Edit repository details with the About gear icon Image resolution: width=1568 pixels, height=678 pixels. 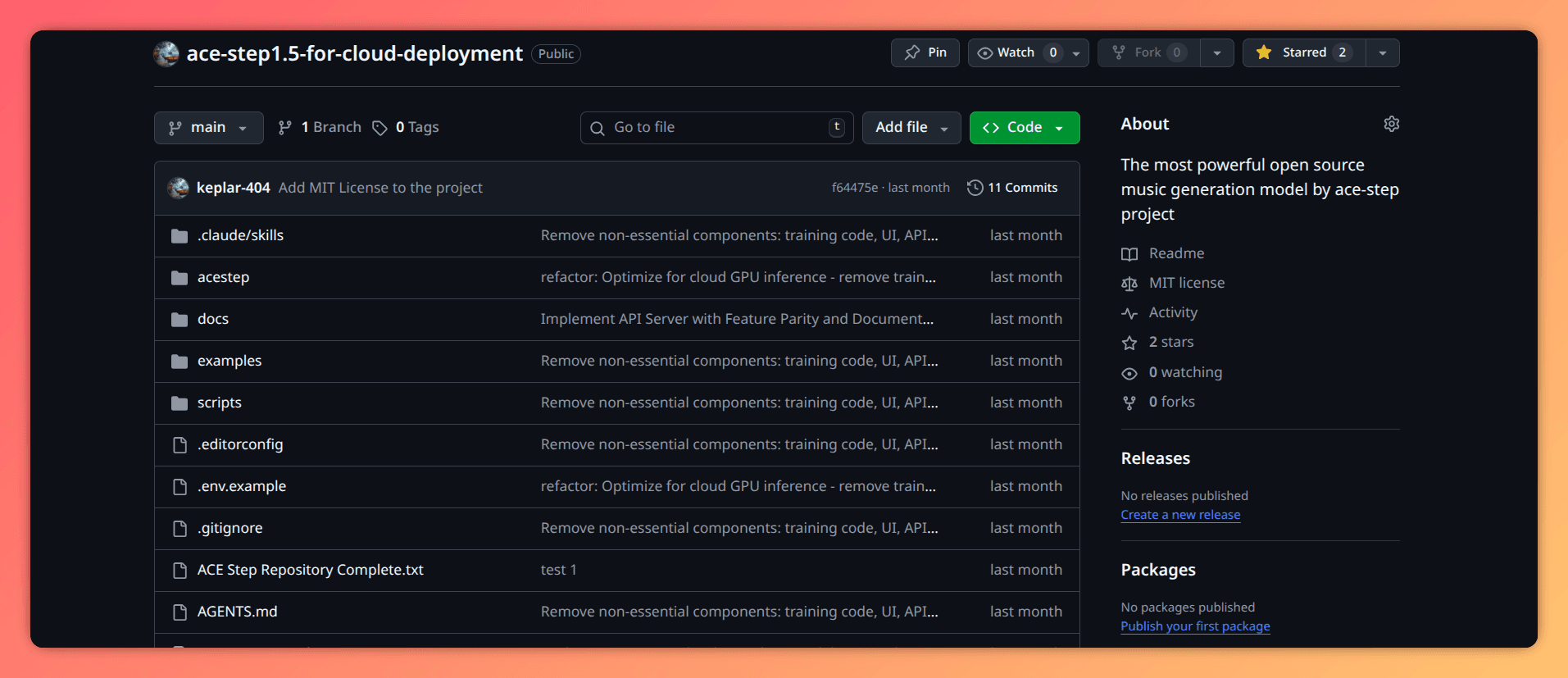click(x=1391, y=124)
